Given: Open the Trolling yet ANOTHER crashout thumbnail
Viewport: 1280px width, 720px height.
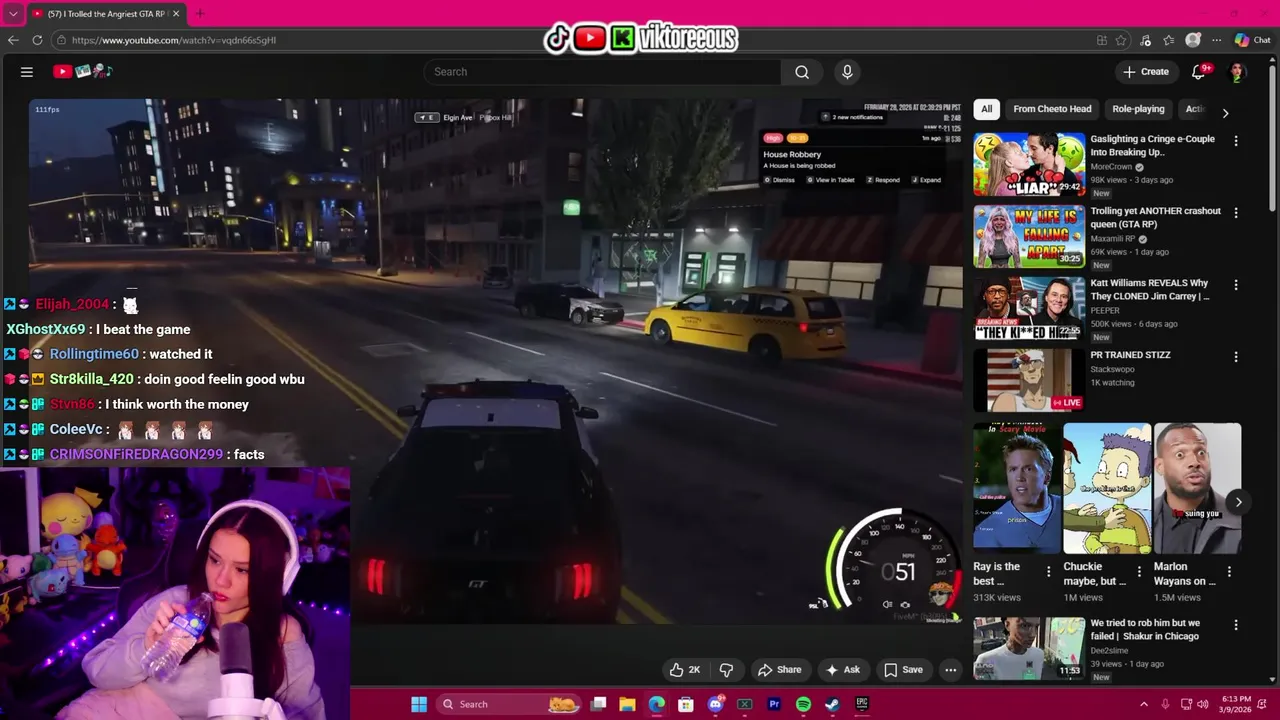Looking at the screenshot, I should 1029,237.
